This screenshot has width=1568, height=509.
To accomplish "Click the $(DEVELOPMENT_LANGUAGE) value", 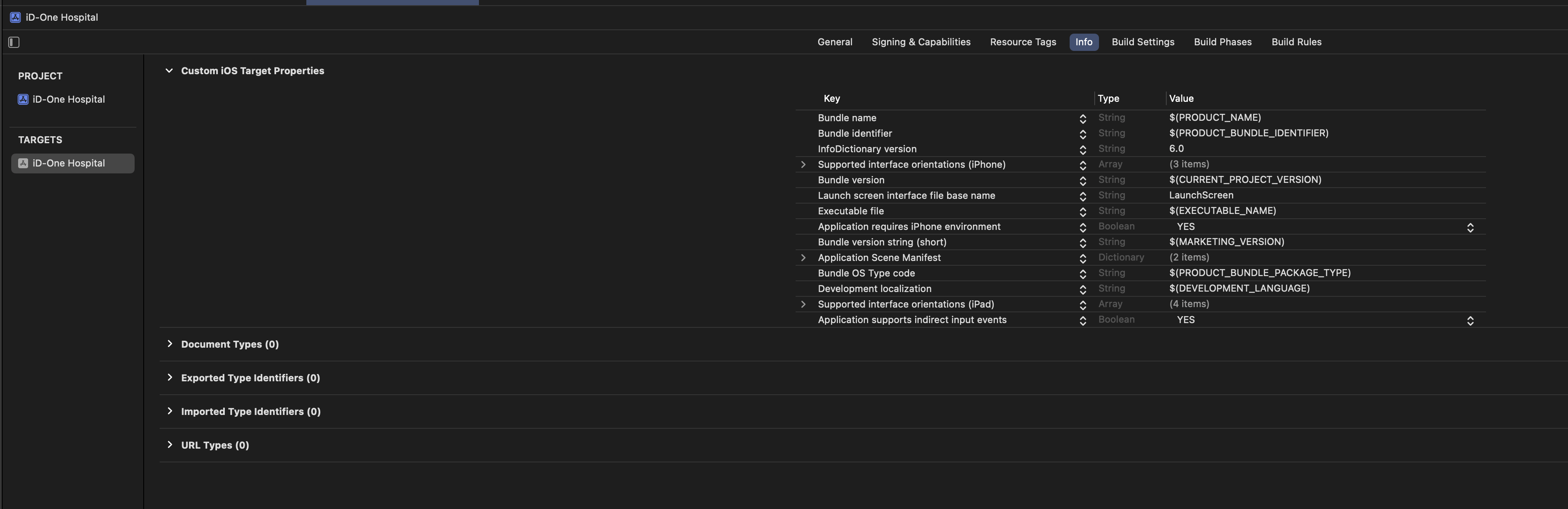I will pyautogui.click(x=1239, y=288).
